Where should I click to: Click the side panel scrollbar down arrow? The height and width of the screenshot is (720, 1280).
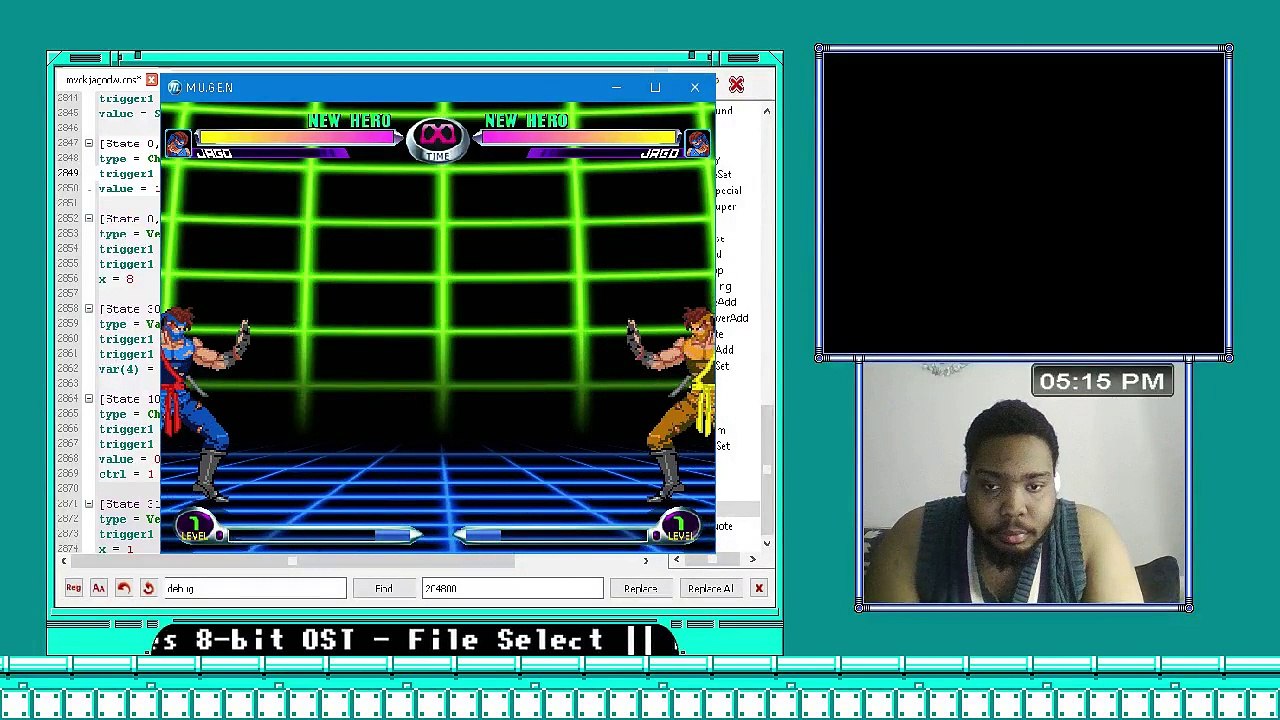pos(767,543)
